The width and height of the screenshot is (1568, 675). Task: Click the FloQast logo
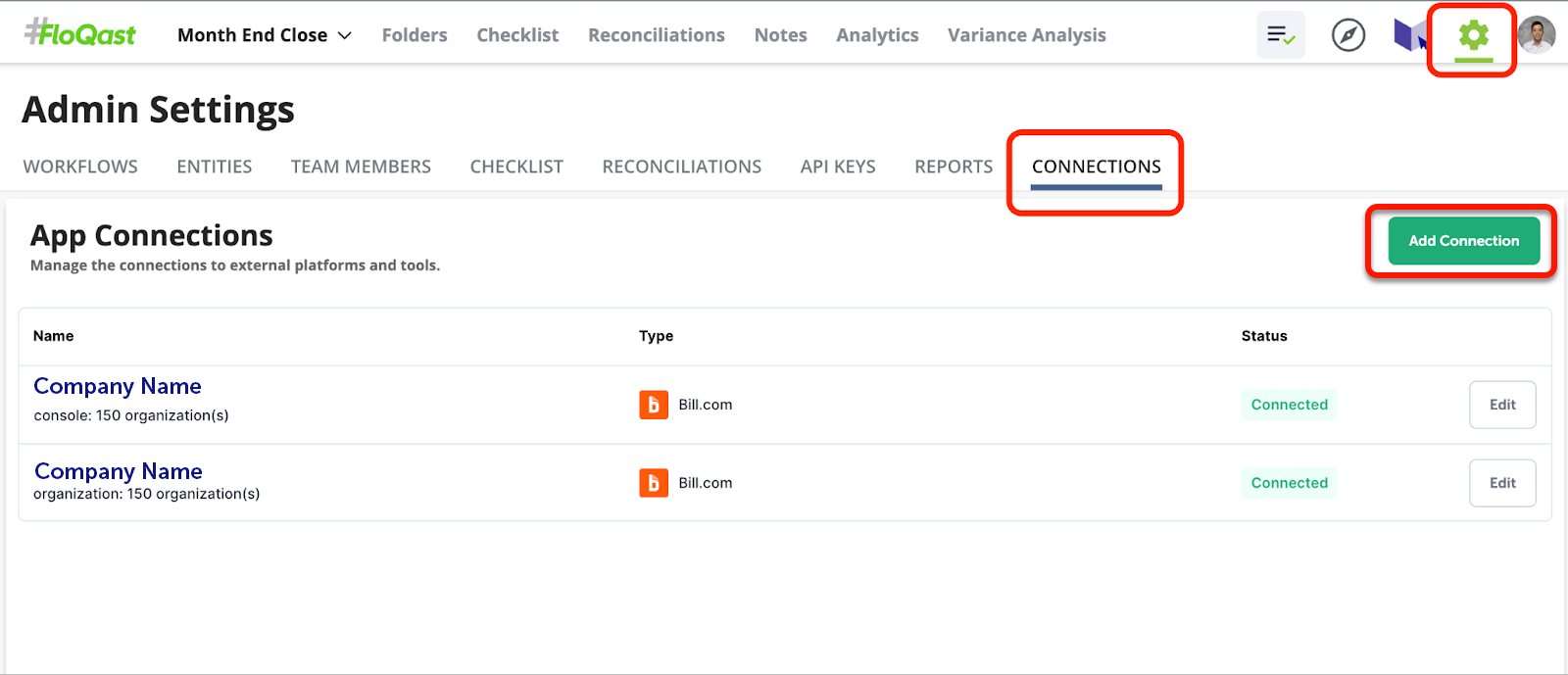pyautogui.click(x=80, y=33)
